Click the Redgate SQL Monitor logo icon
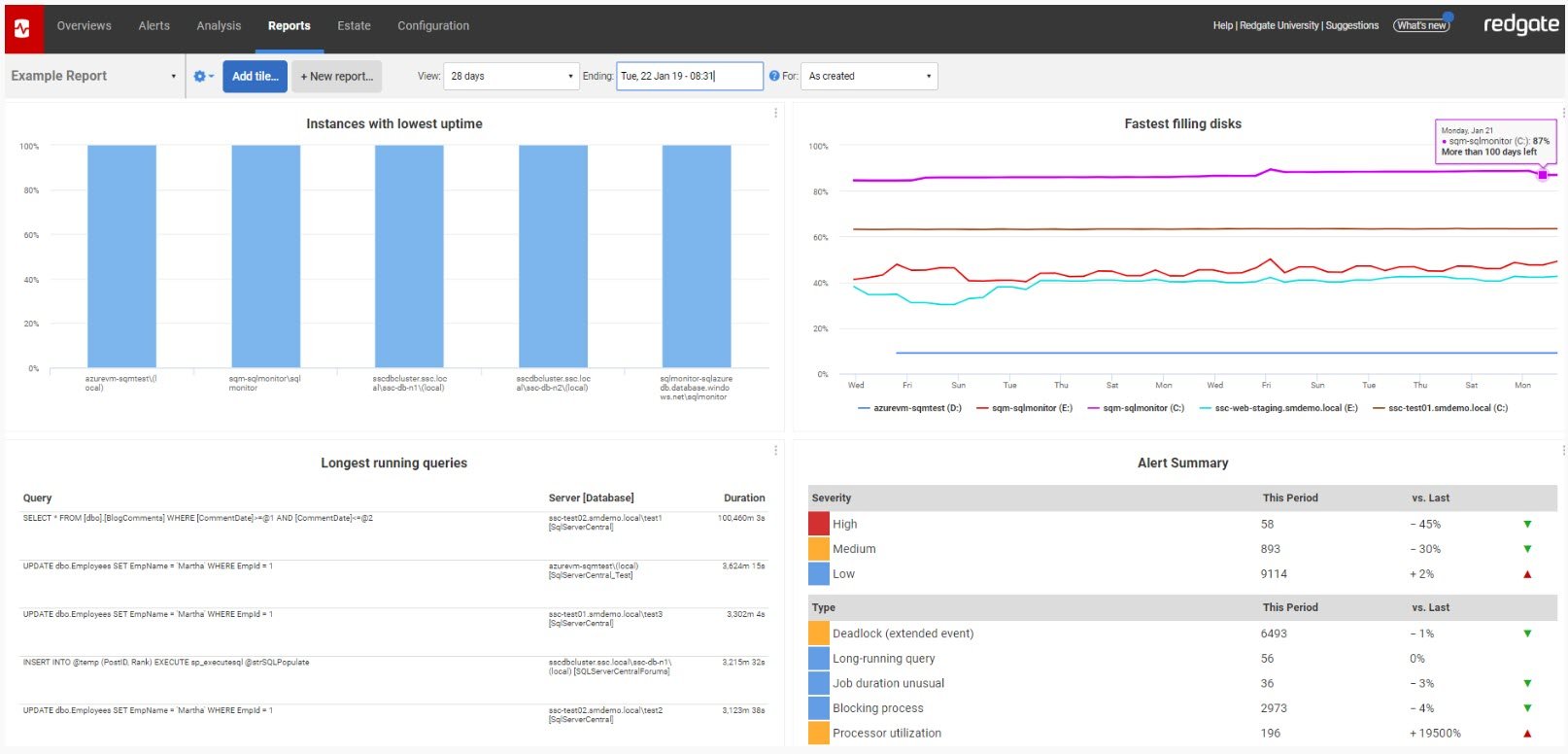The height and width of the screenshot is (754, 1568). click(x=23, y=28)
